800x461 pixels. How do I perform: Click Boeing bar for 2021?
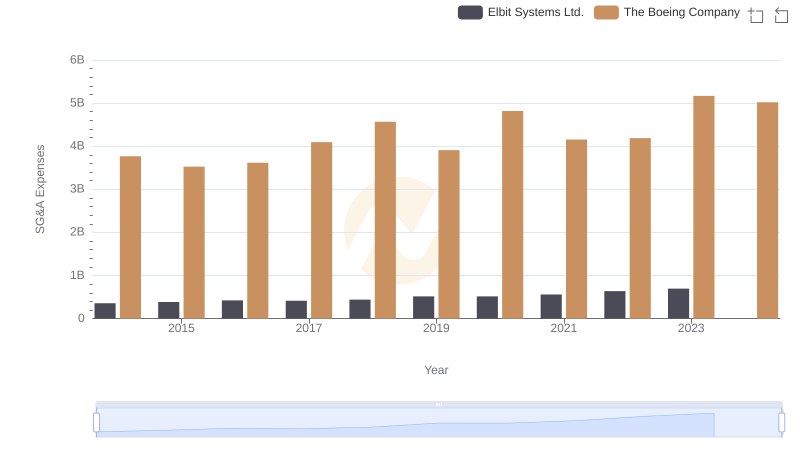tap(577, 229)
